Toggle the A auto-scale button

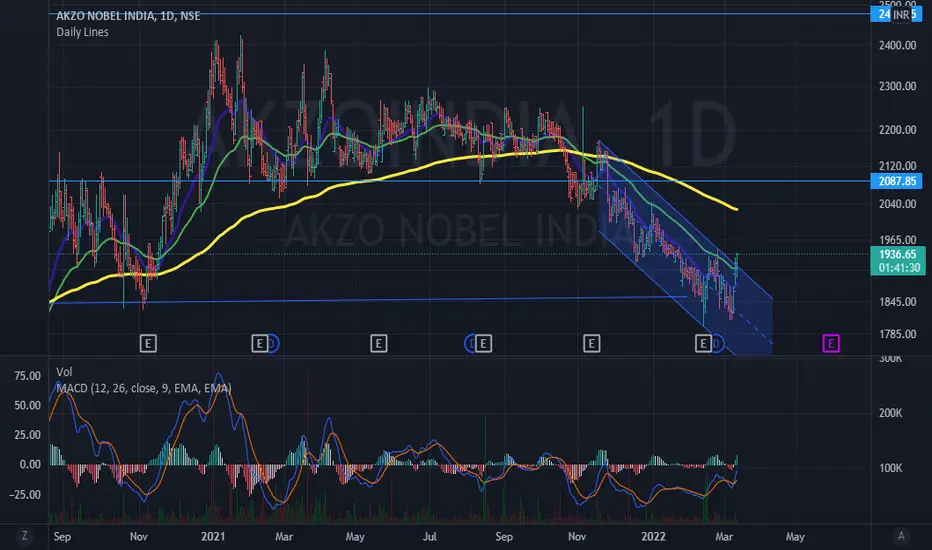pos(902,535)
